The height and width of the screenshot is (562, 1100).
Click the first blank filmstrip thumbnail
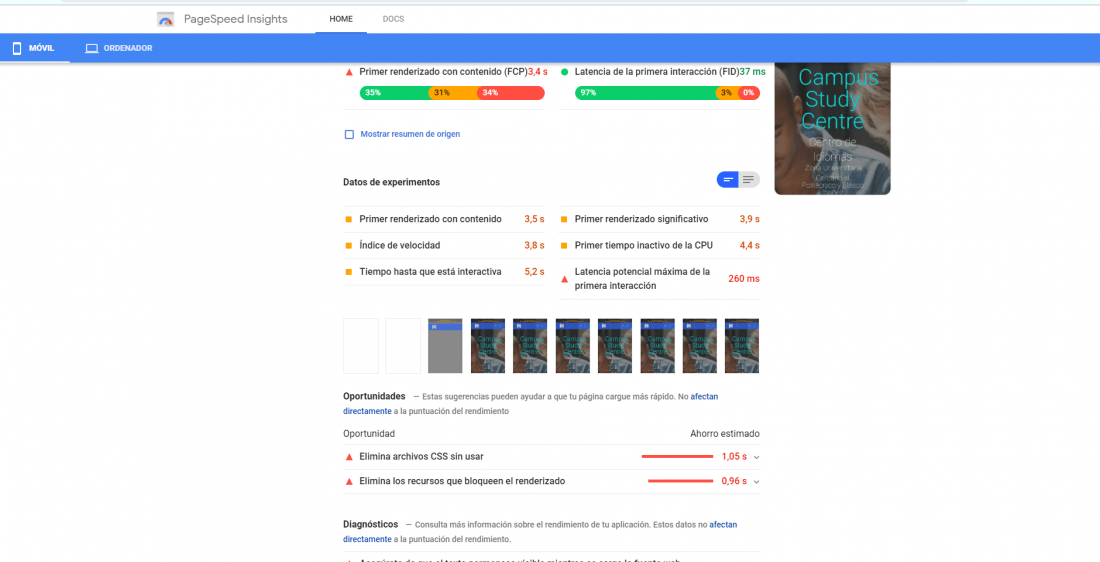pyautogui.click(x=361, y=346)
